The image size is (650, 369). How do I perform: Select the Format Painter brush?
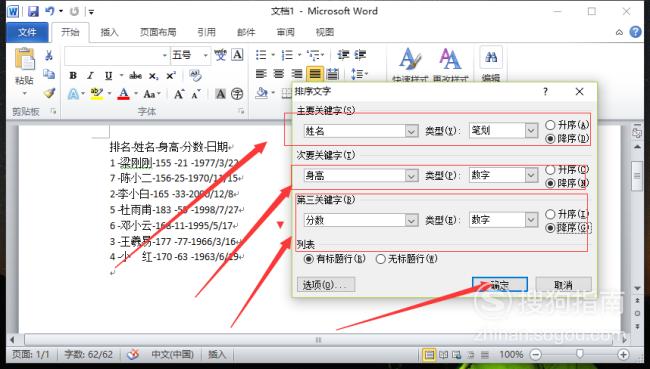tap(49, 93)
